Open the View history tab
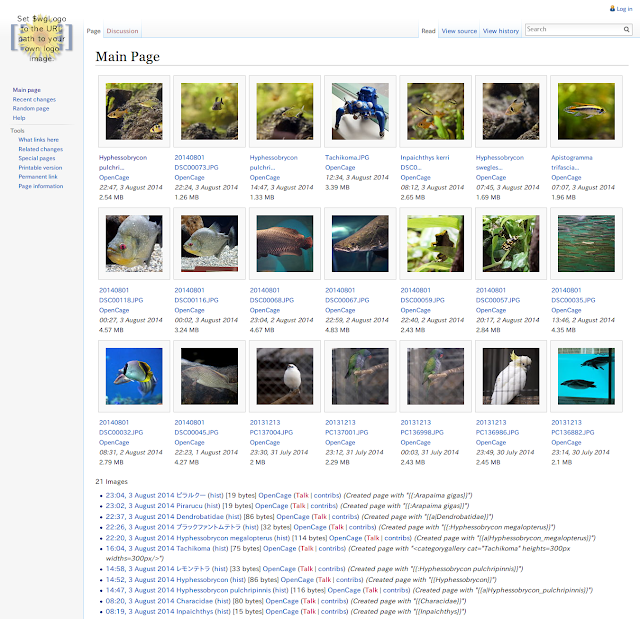 (501, 31)
